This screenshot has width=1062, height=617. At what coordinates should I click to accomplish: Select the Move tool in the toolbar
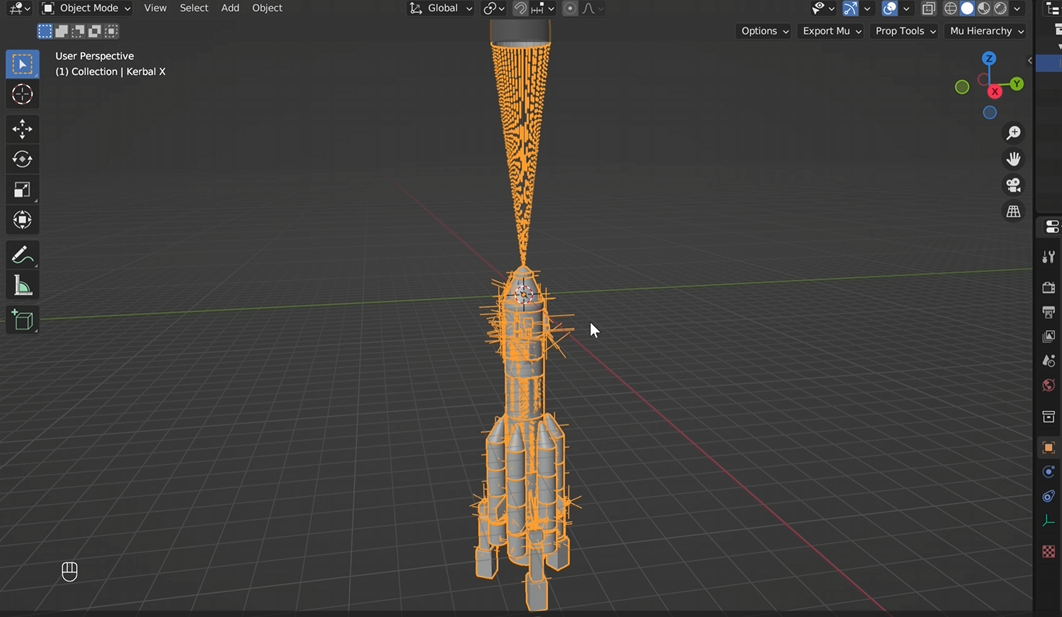click(x=22, y=129)
